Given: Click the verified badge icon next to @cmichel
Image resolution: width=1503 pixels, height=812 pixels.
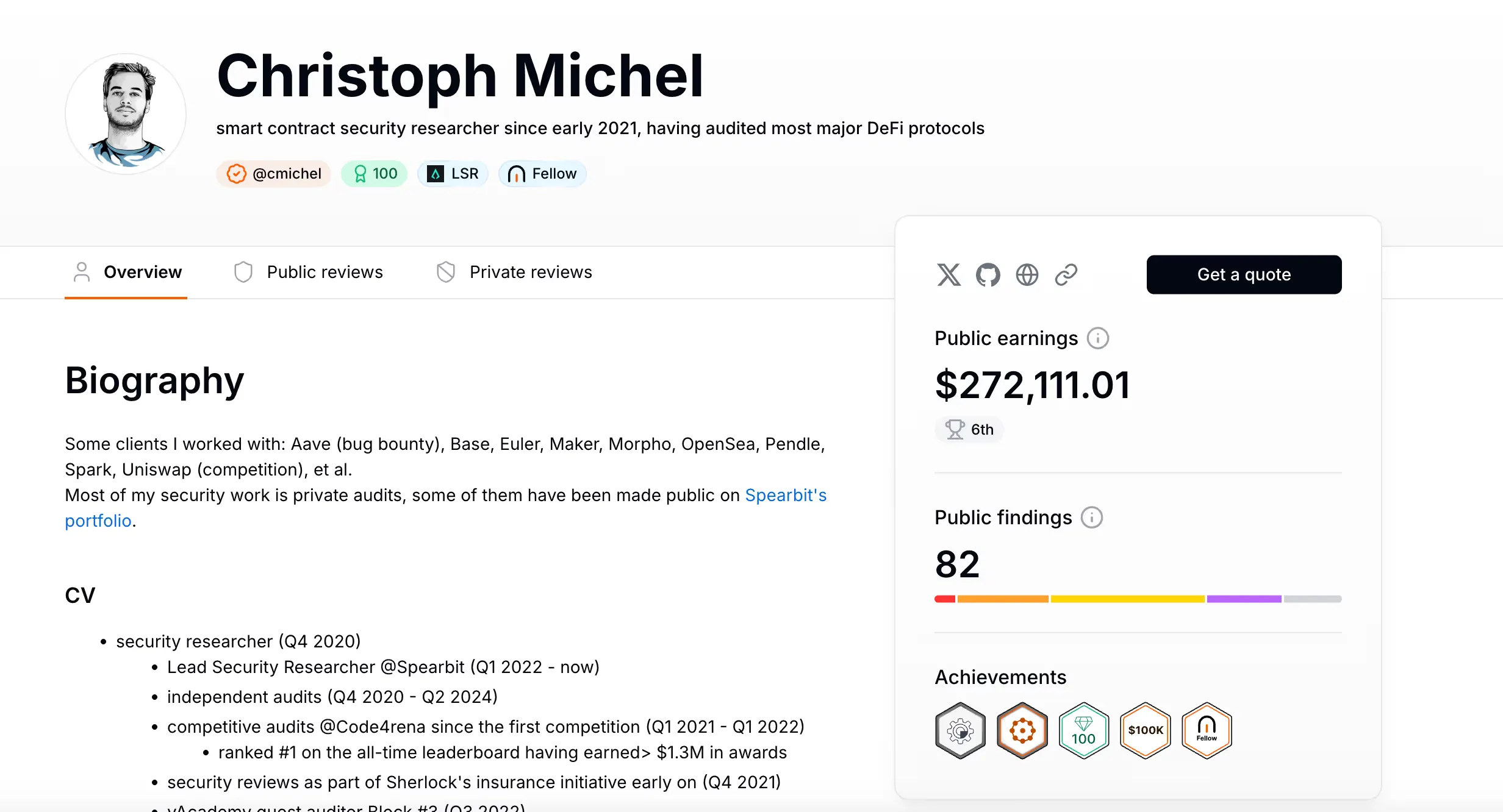Looking at the screenshot, I should [237, 174].
